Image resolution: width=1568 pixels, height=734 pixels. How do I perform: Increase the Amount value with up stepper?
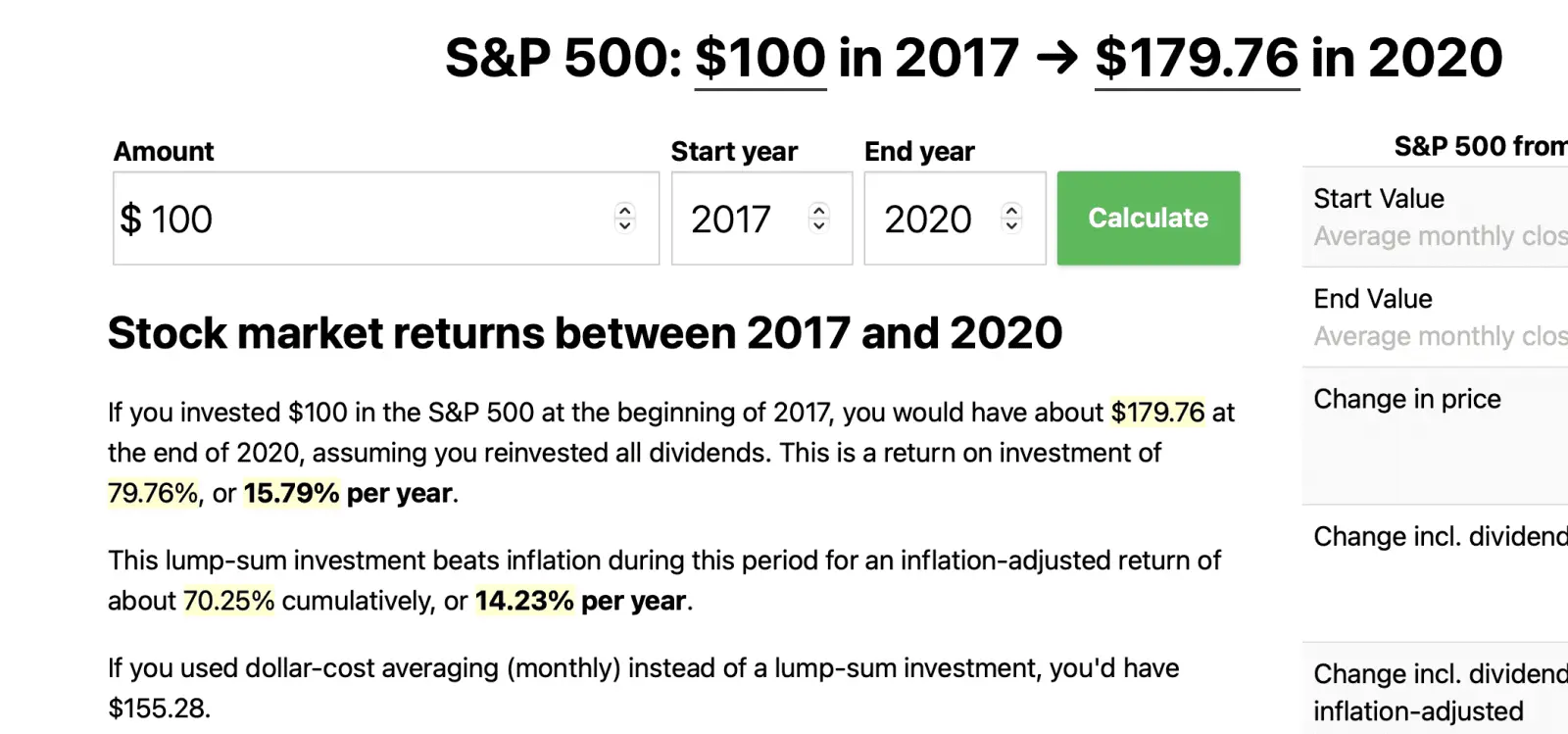(x=624, y=210)
